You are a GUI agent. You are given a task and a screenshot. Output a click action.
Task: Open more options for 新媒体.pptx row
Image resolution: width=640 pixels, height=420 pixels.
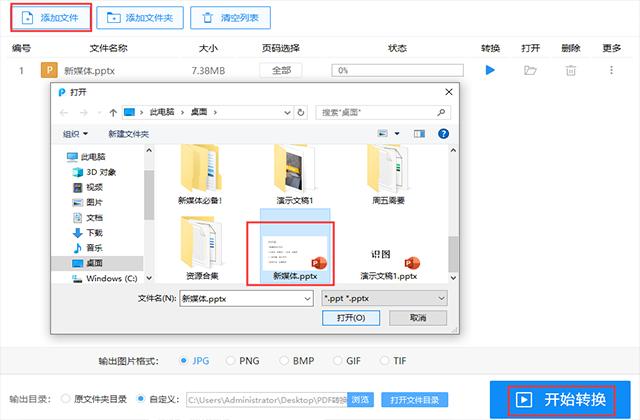611,70
